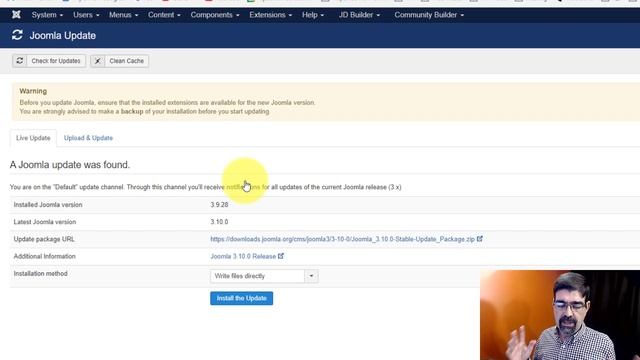This screenshot has height=360, width=640.
Task: Click the Joomla Update refresh icon
Action: pyautogui.click(x=17, y=35)
